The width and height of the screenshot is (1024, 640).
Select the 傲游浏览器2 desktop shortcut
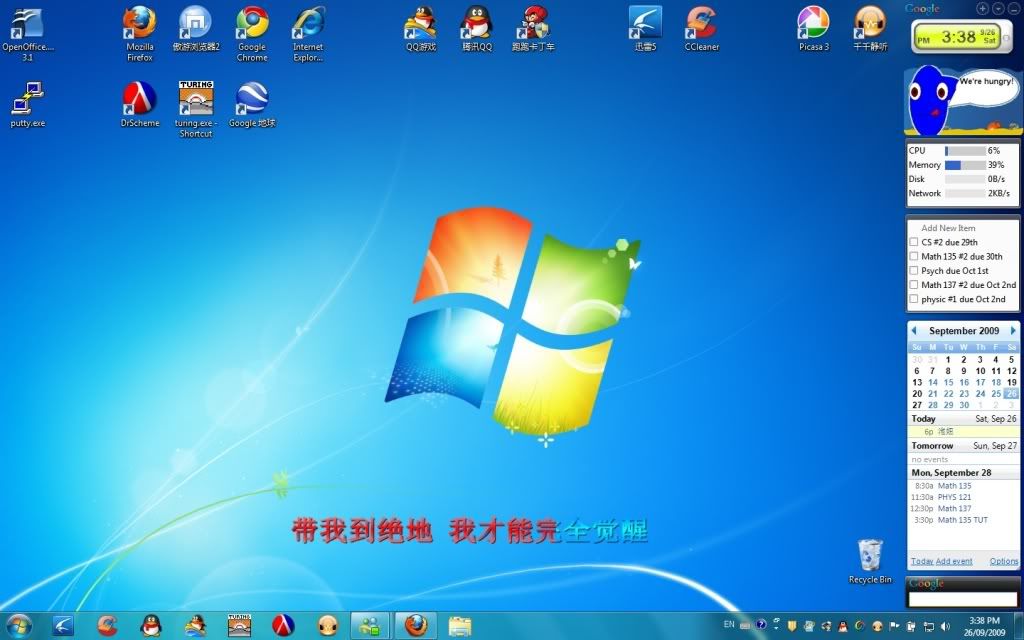click(x=196, y=29)
